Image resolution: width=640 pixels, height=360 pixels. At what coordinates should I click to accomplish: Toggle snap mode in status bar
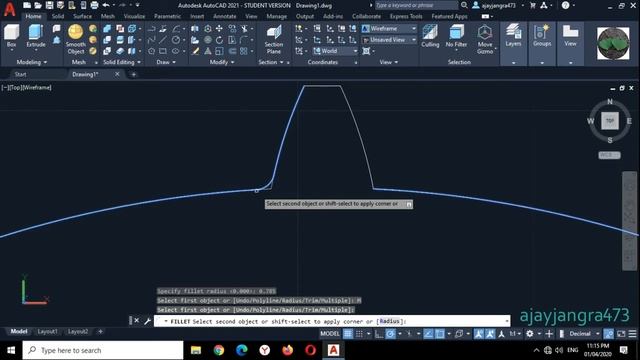[359, 334]
